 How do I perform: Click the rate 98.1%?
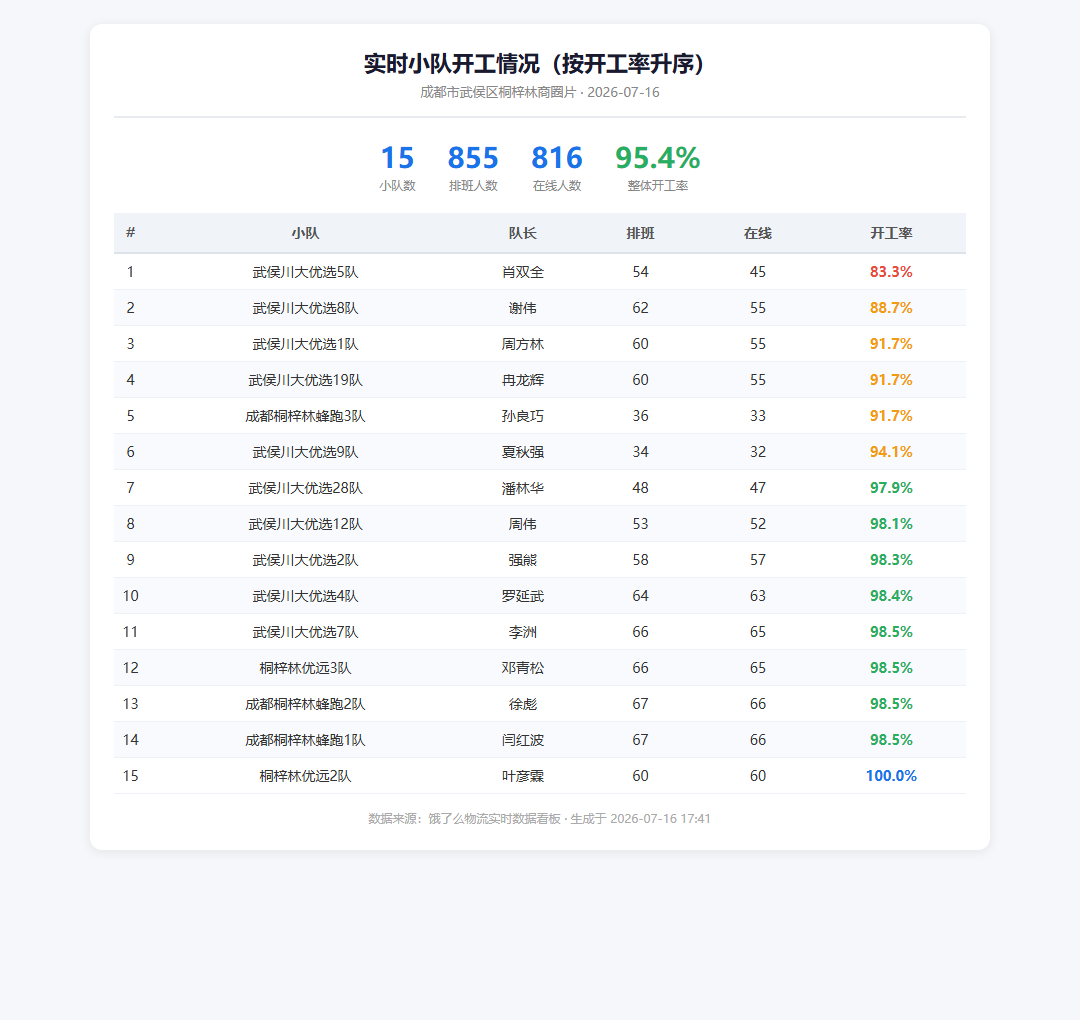(x=891, y=524)
